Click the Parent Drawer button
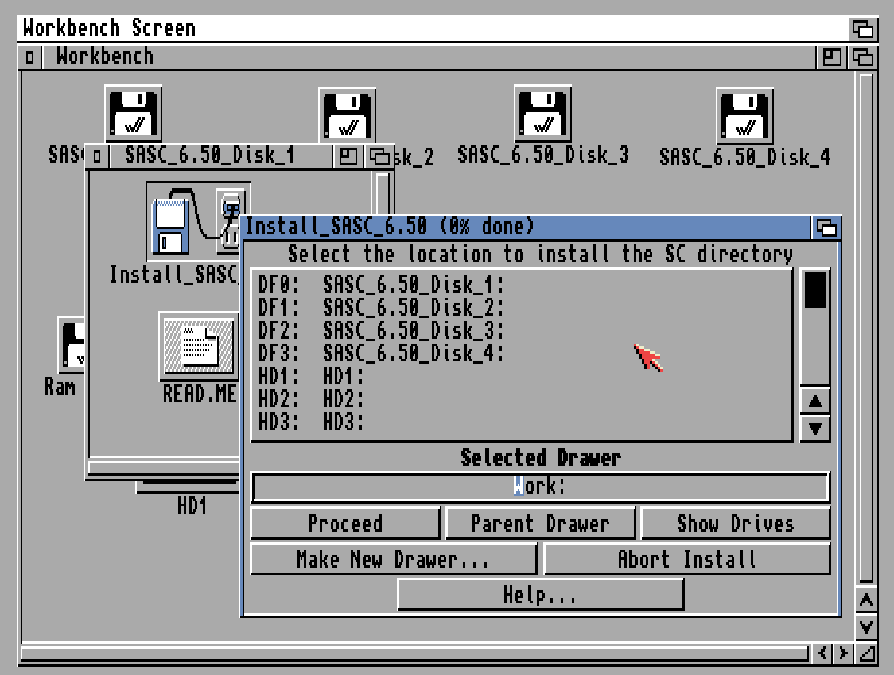Viewport: 894px width, 675px height. pos(540,523)
